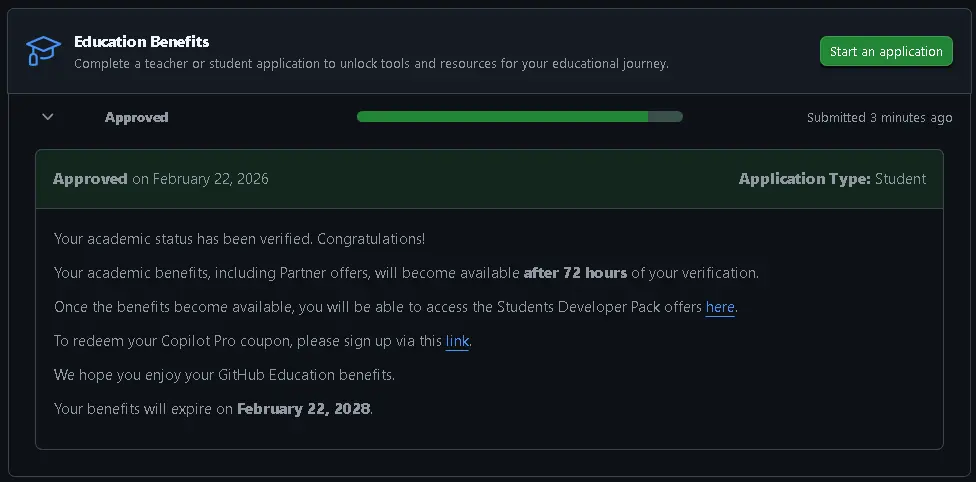Click the green application progress bar
The height and width of the screenshot is (482, 976).
pyautogui.click(x=520, y=116)
